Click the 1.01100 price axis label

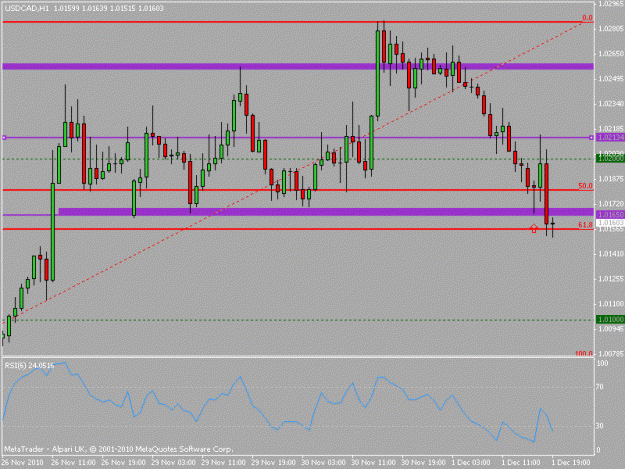point(611,304)
